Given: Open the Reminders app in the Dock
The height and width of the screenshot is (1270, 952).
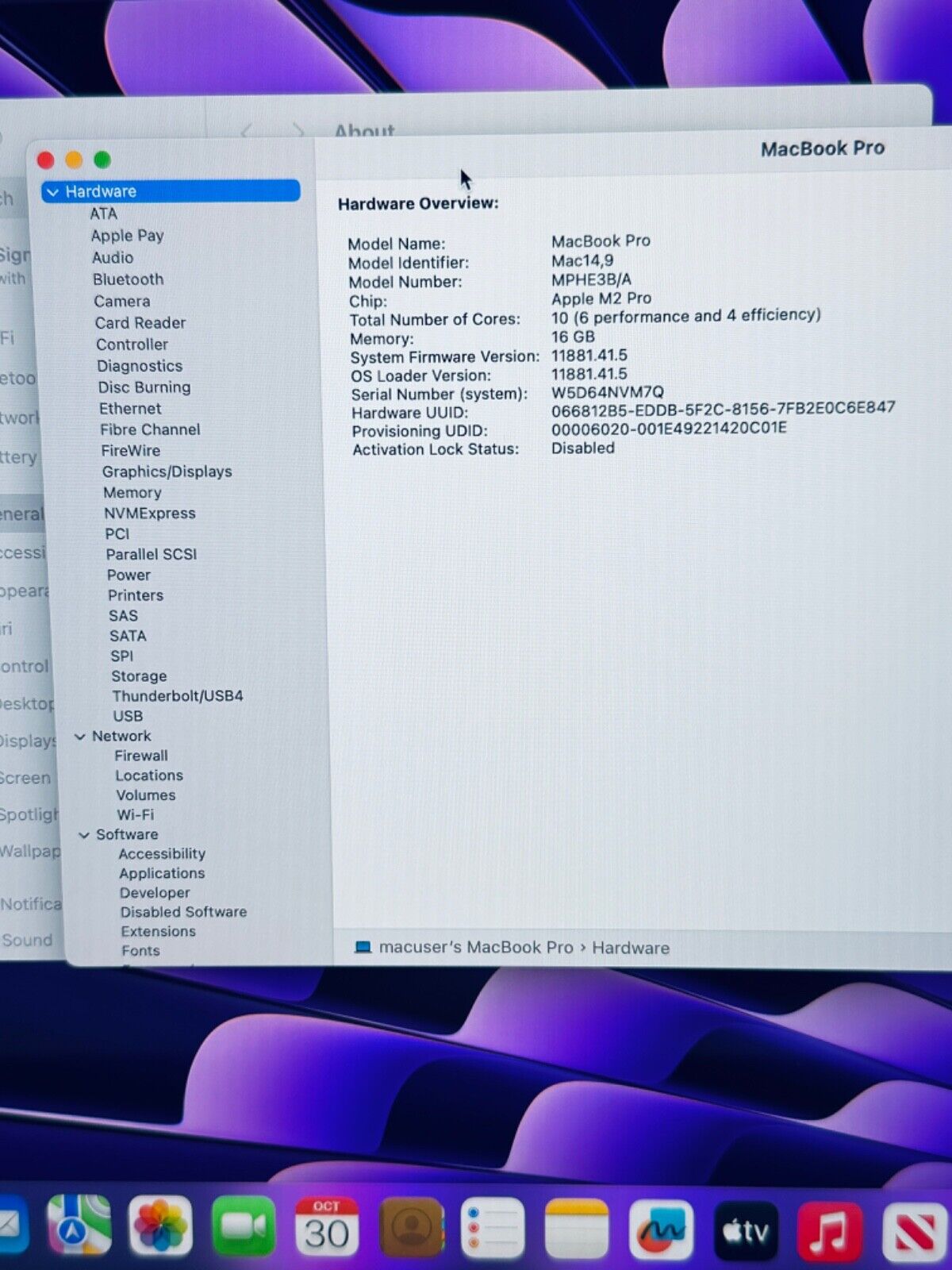Looking at the screenshot, I should click(493, 1229).
